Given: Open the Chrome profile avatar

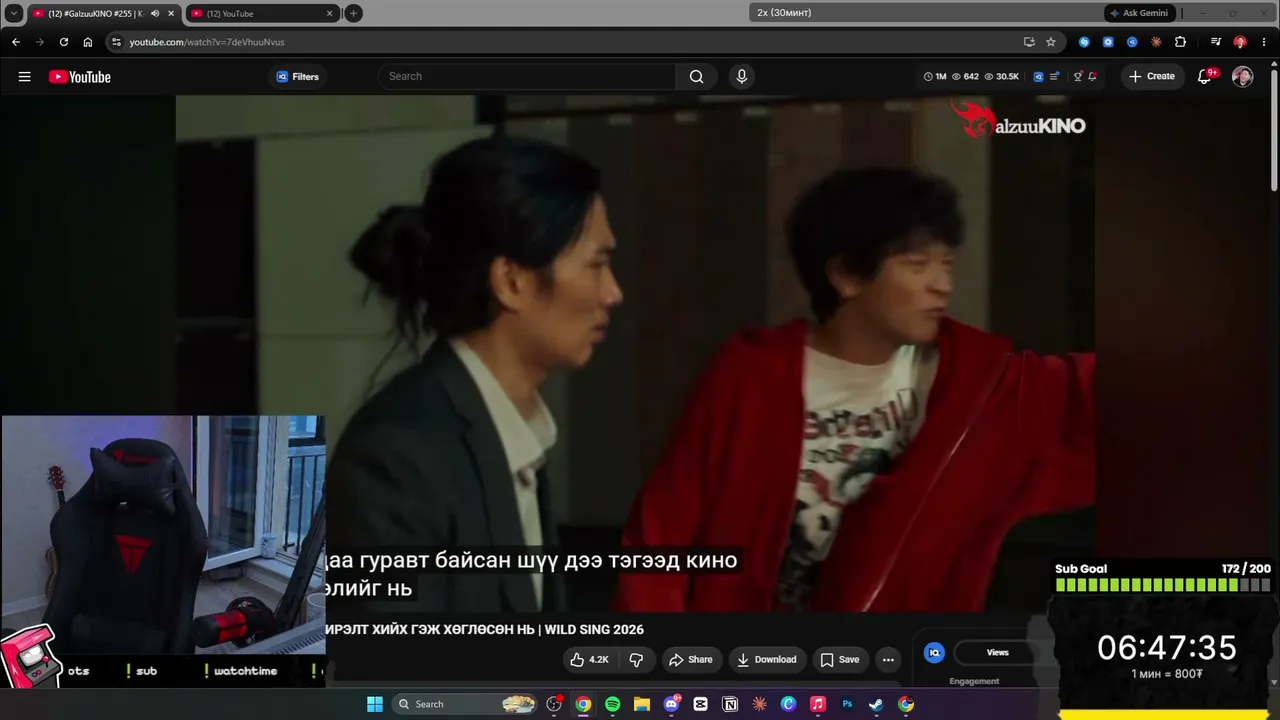Looking at the screenshot, I should (1240, 42).
